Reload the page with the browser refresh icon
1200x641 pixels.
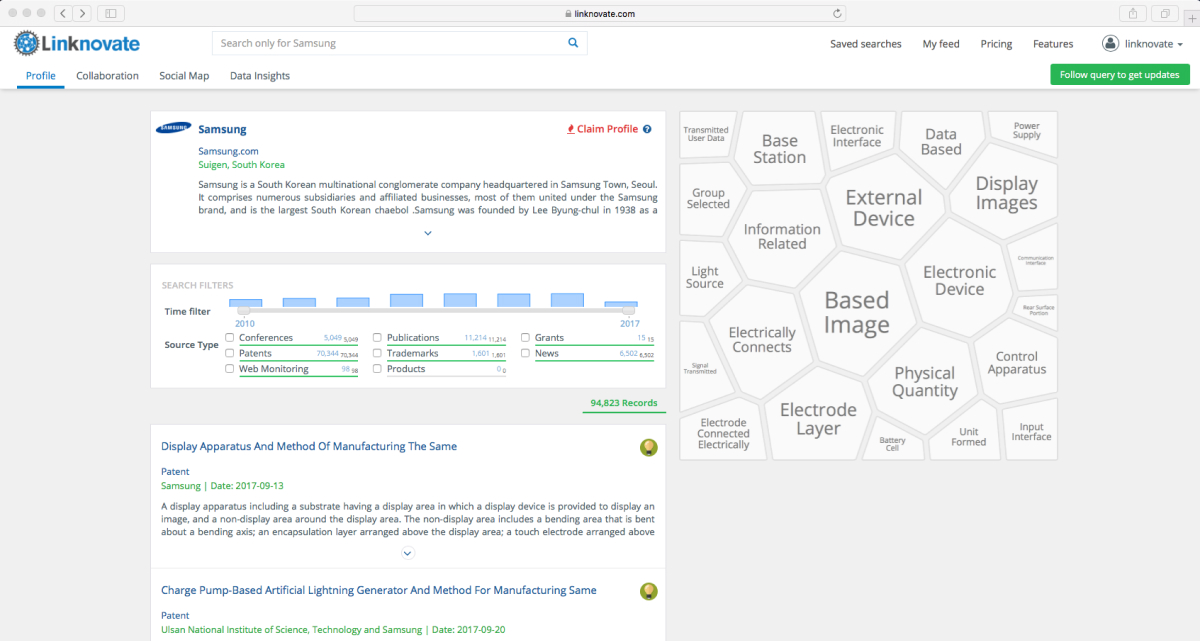click(838, 14)
